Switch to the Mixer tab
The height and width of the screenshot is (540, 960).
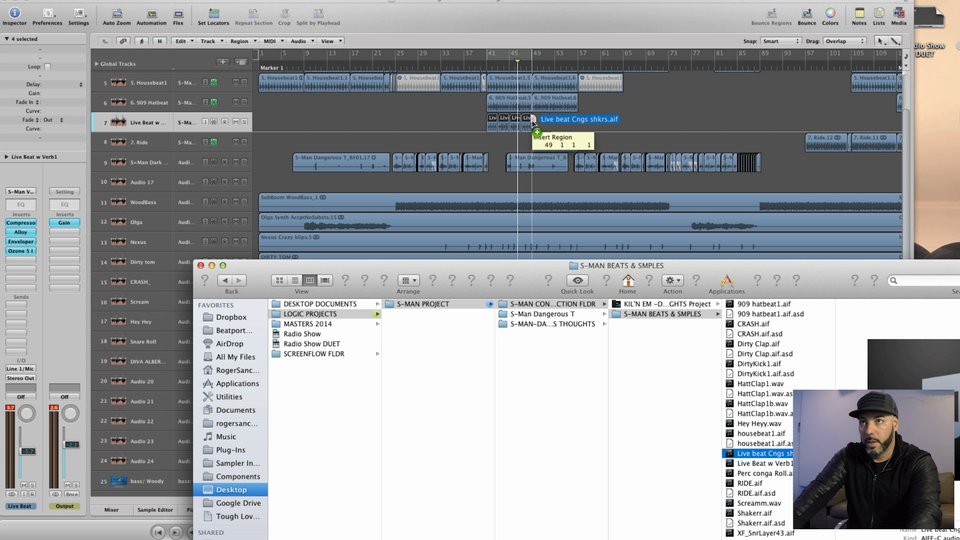pyautogui.click(x=111, y=509)
